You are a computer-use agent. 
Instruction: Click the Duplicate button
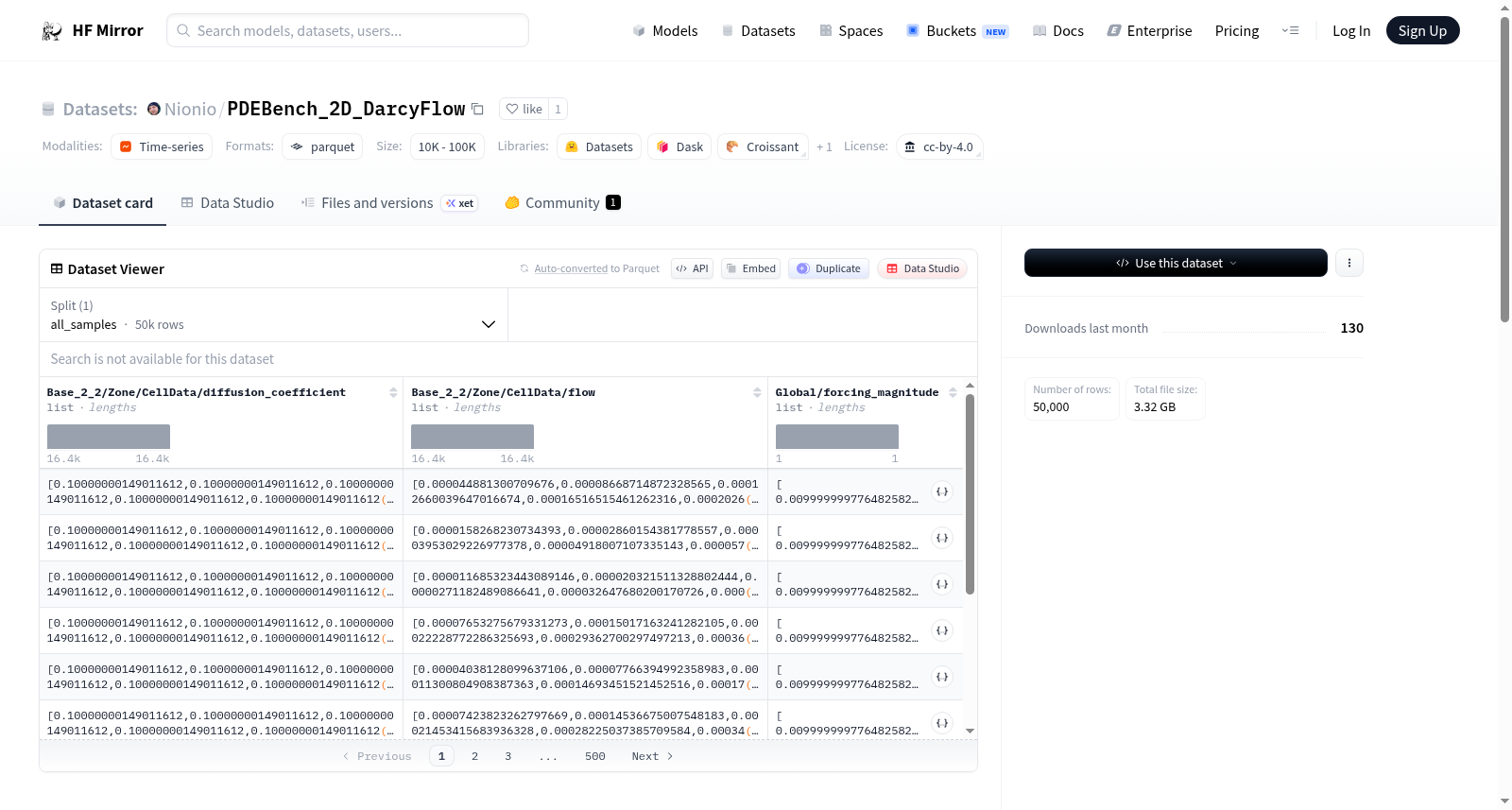[829, 268]
